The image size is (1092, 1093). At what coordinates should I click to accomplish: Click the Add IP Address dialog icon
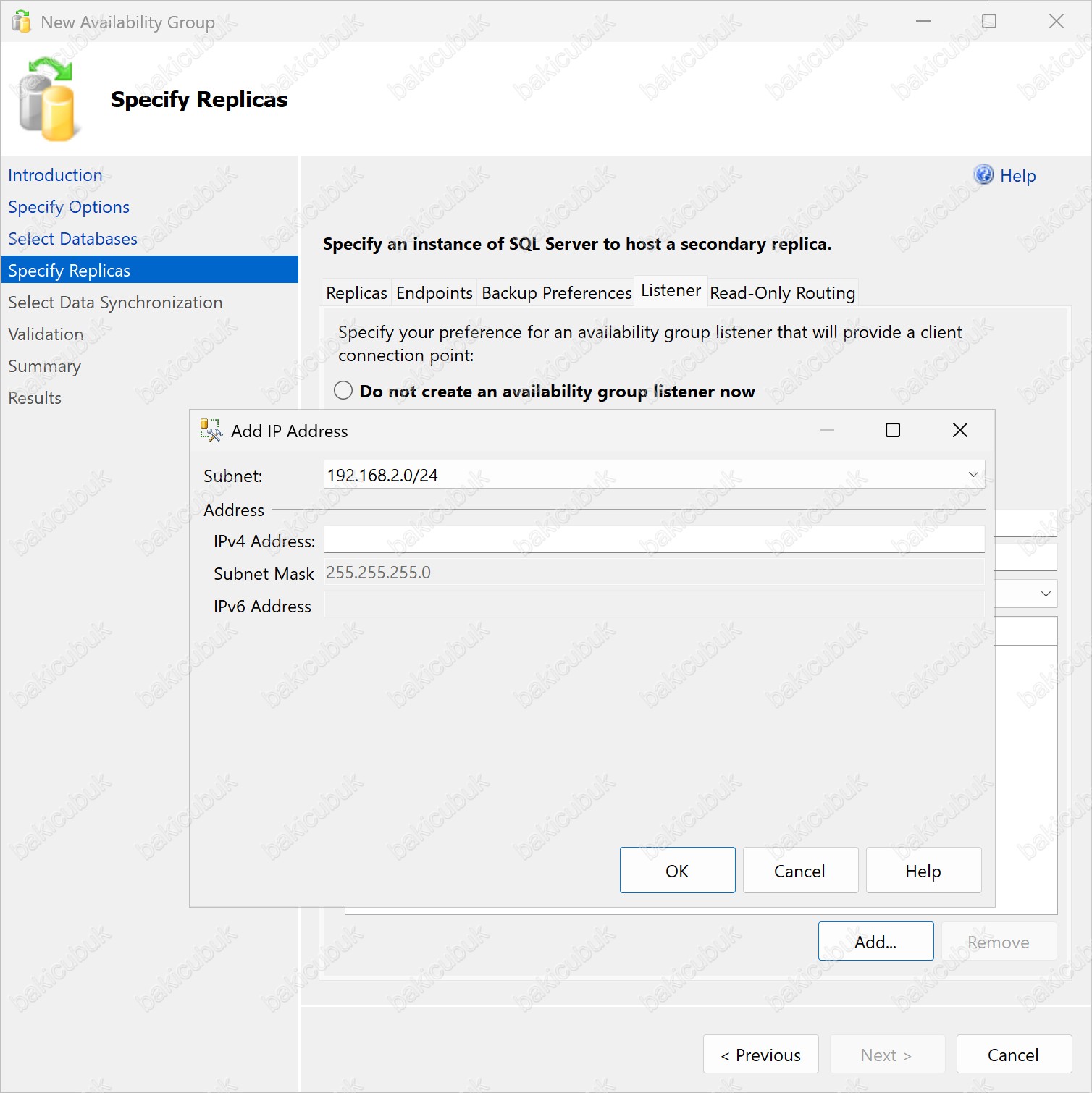coord(211,431)
